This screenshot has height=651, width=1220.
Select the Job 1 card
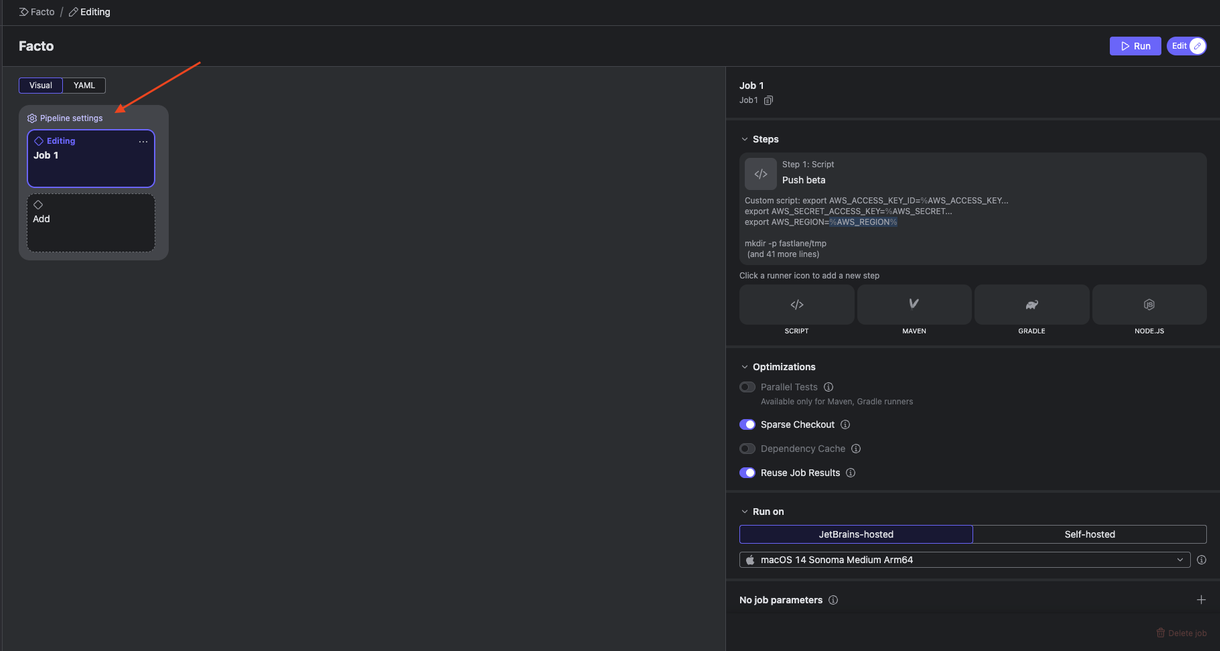[91, 158]
